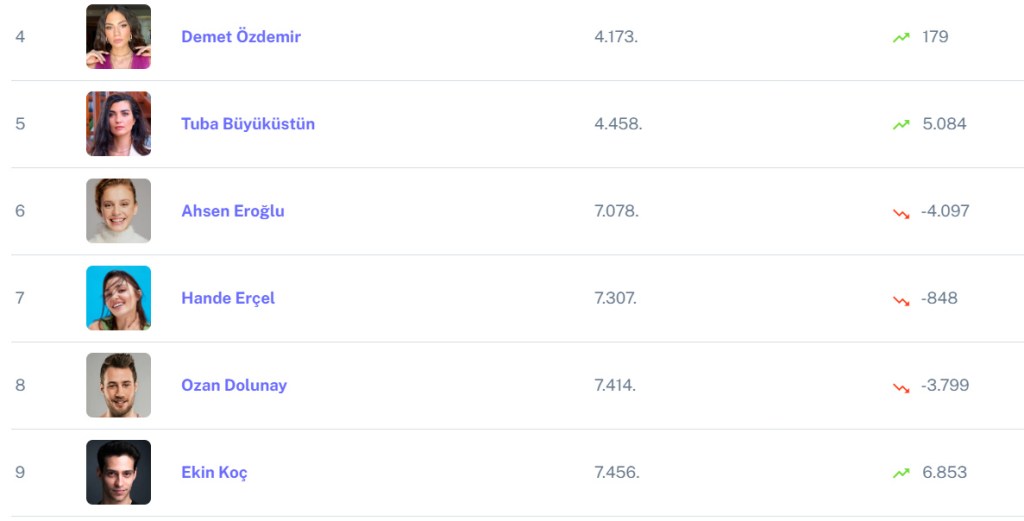This screenshot has height=521, width=1024.
Task: Select Ahsen Eroğlu's portrait image
Action: tap(118, 211)
